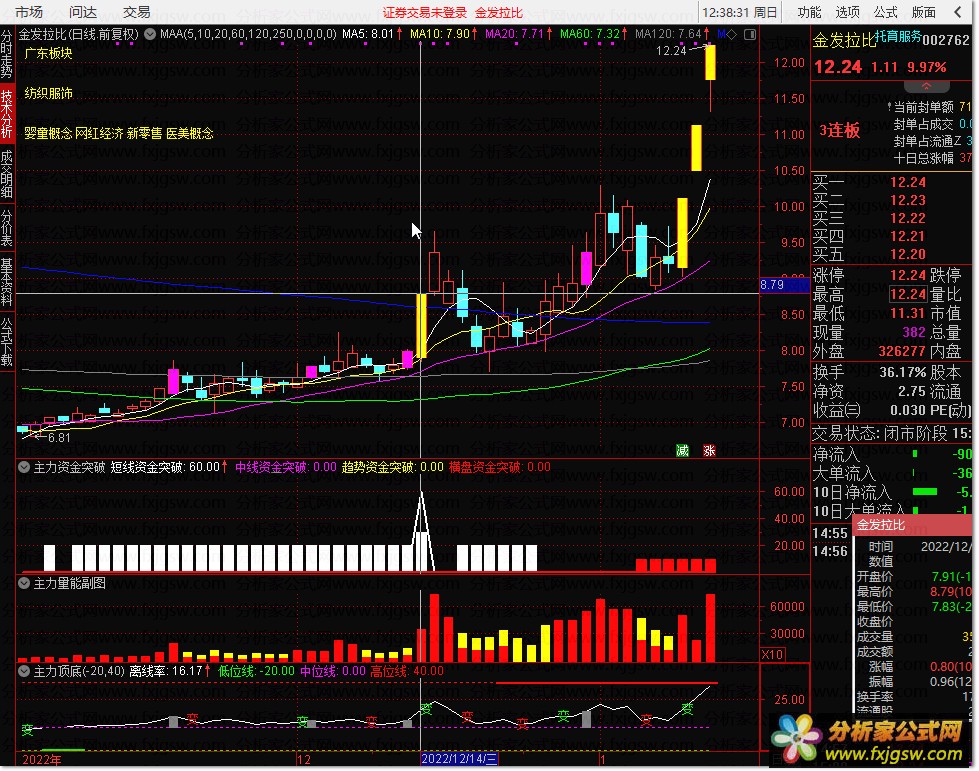This screenshot has width=979, height=771.
Task: Click stock code 002762
Action: (946, 40)
